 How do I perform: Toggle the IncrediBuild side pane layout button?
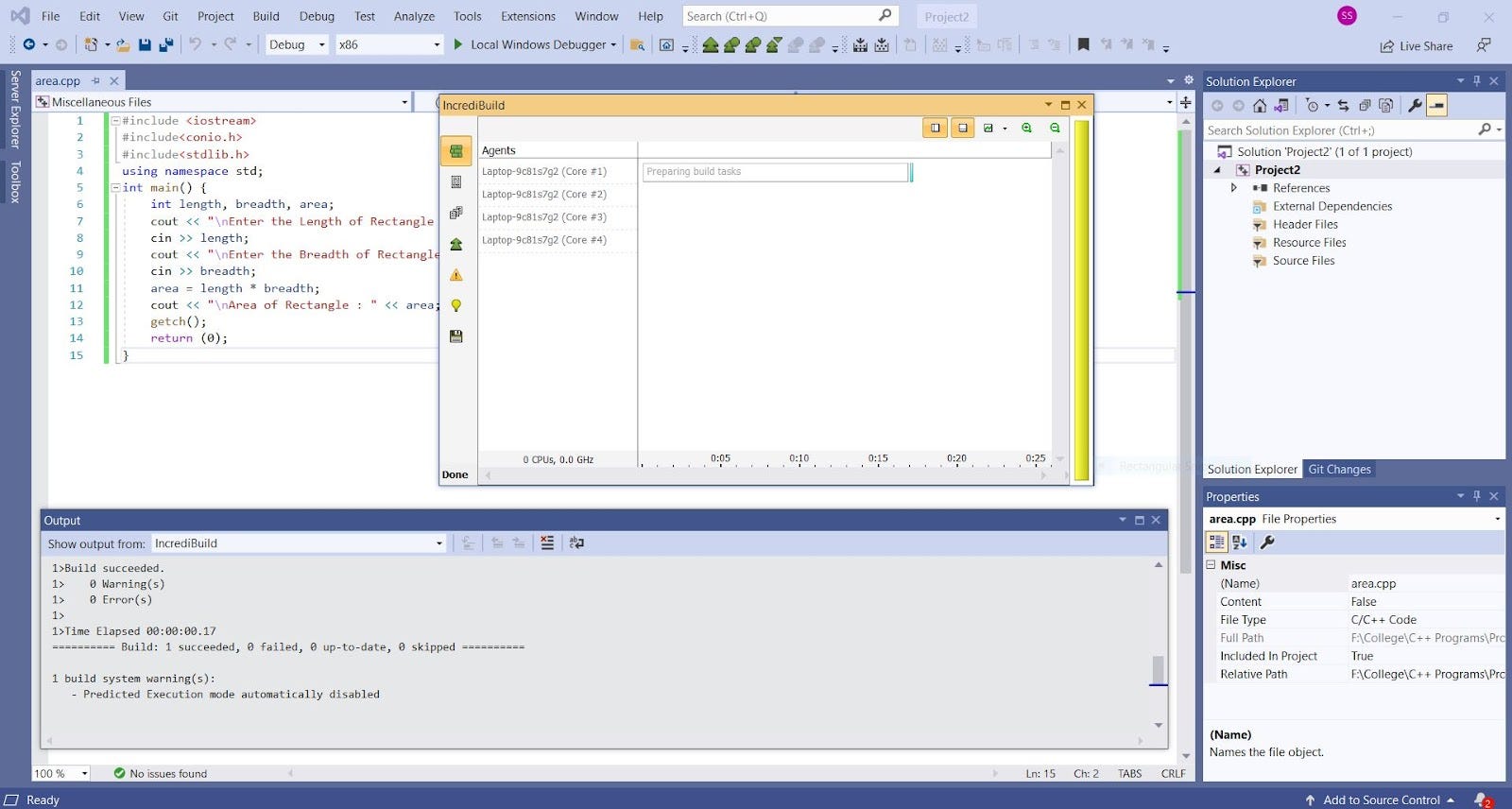tap(936, 128)
